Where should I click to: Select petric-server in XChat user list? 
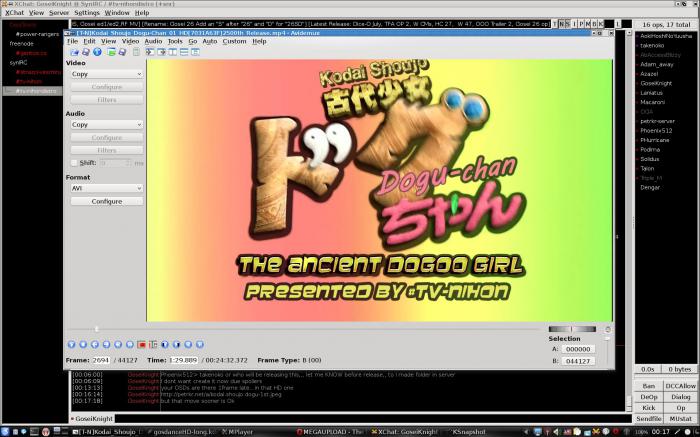pyautogui.click(x=657, y=121)
